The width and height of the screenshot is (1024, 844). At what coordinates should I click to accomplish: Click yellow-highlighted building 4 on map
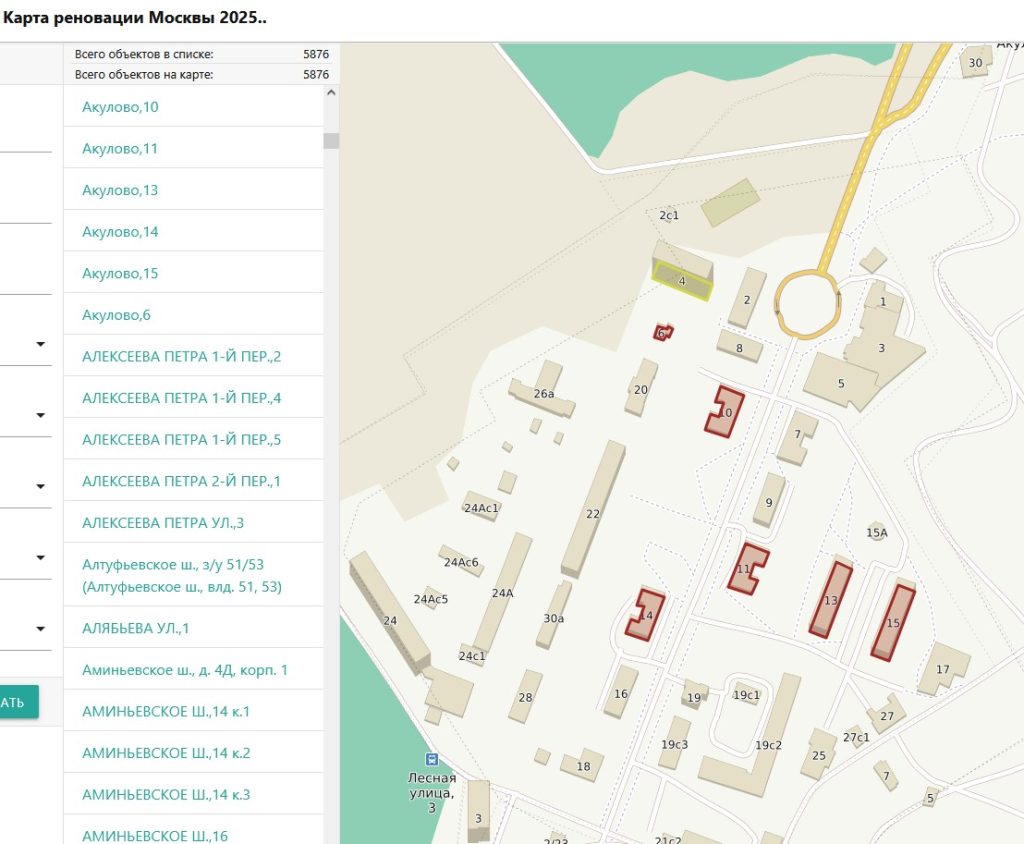coord(682,281)
